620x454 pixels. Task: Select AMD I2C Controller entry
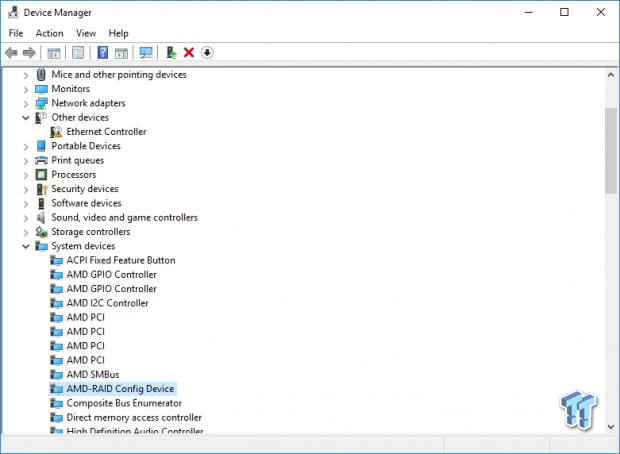click(108, 303)
